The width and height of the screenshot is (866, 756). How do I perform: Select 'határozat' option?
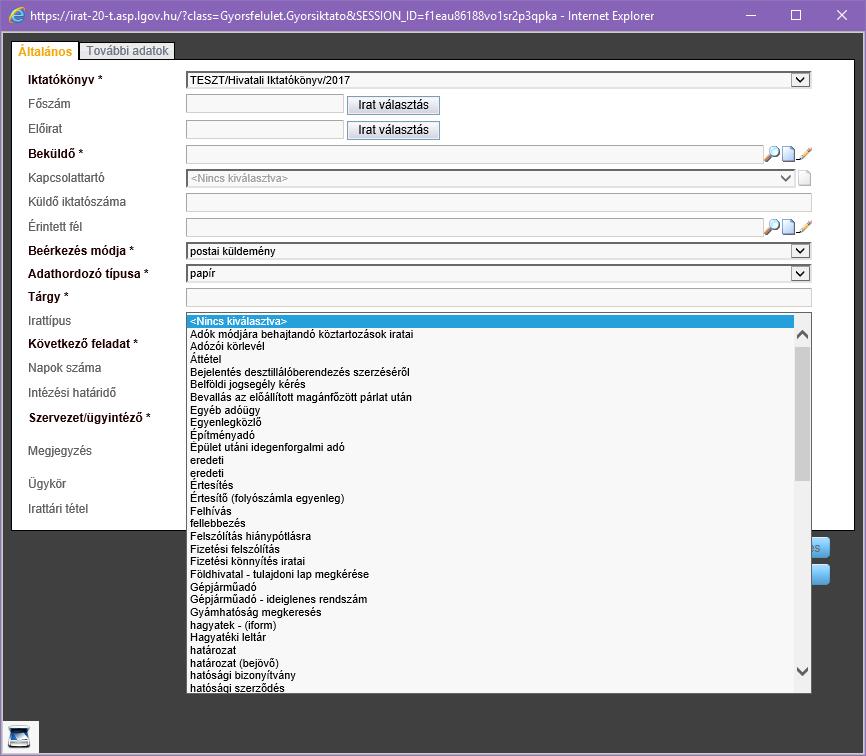490,651
